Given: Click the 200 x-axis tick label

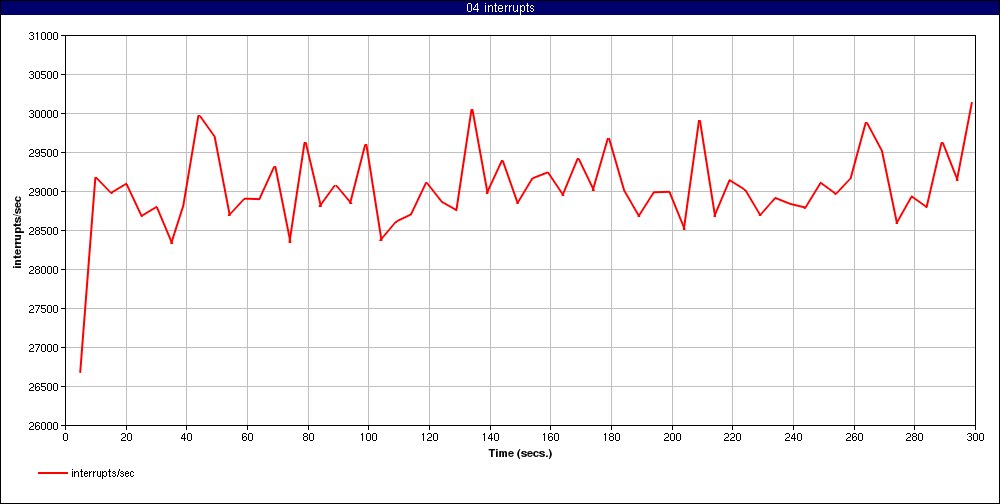Looking at the screenshot, I should 672,437.
